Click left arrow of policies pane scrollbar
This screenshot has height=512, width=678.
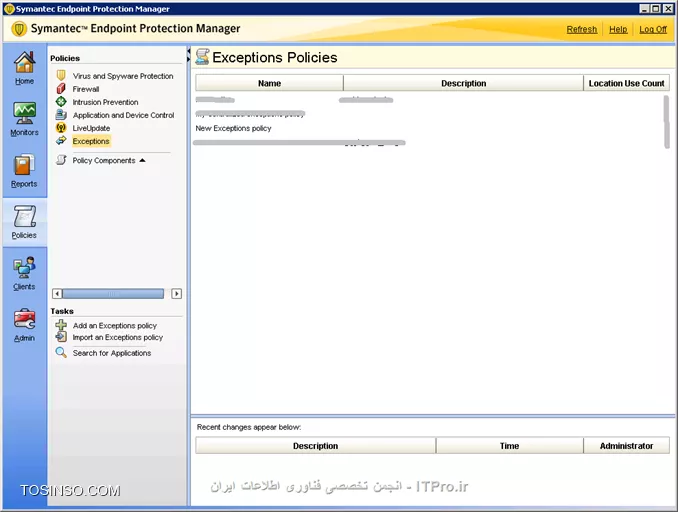pyautogui.click(x=57, y=294)
